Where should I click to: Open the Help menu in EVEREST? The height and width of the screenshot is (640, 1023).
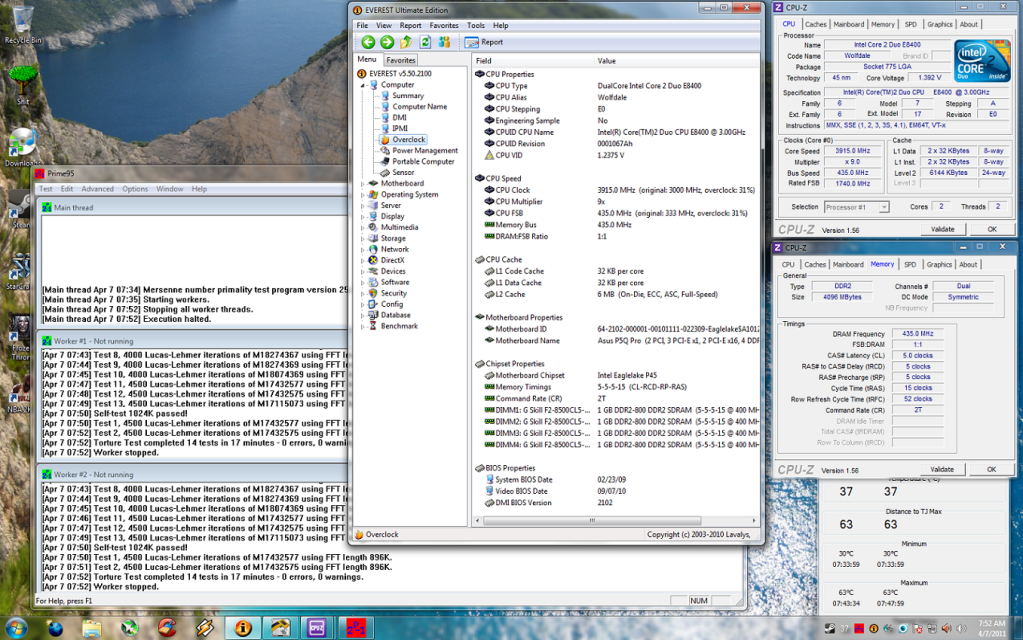[x=500, y=25]
